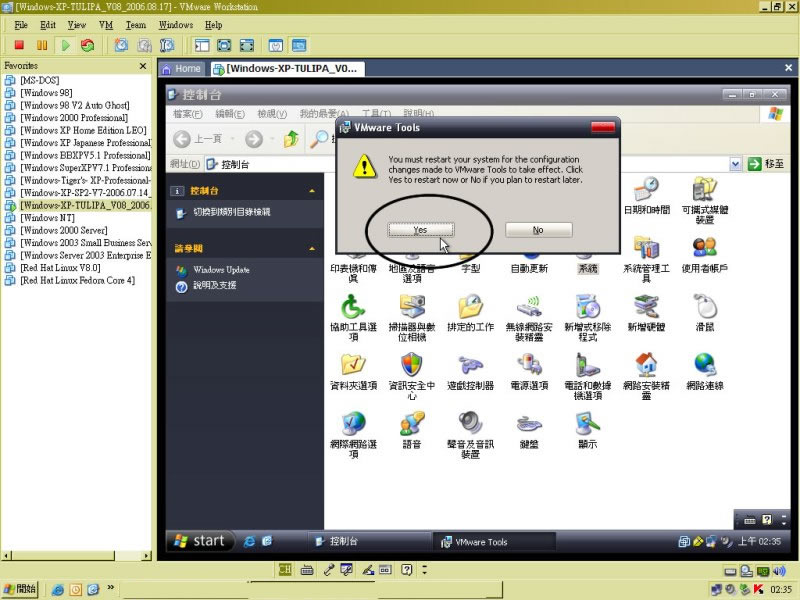Open the 顯示 display icon

click(587, 430)
